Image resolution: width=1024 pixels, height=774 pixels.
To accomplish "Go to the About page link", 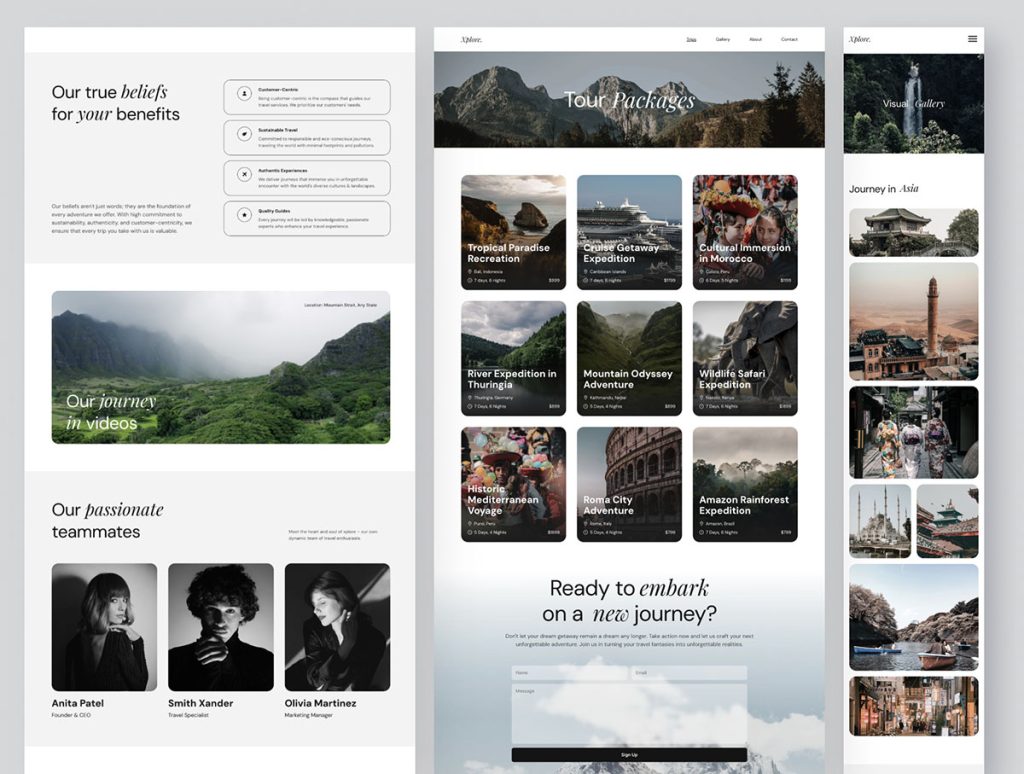I will pos(755,39).
